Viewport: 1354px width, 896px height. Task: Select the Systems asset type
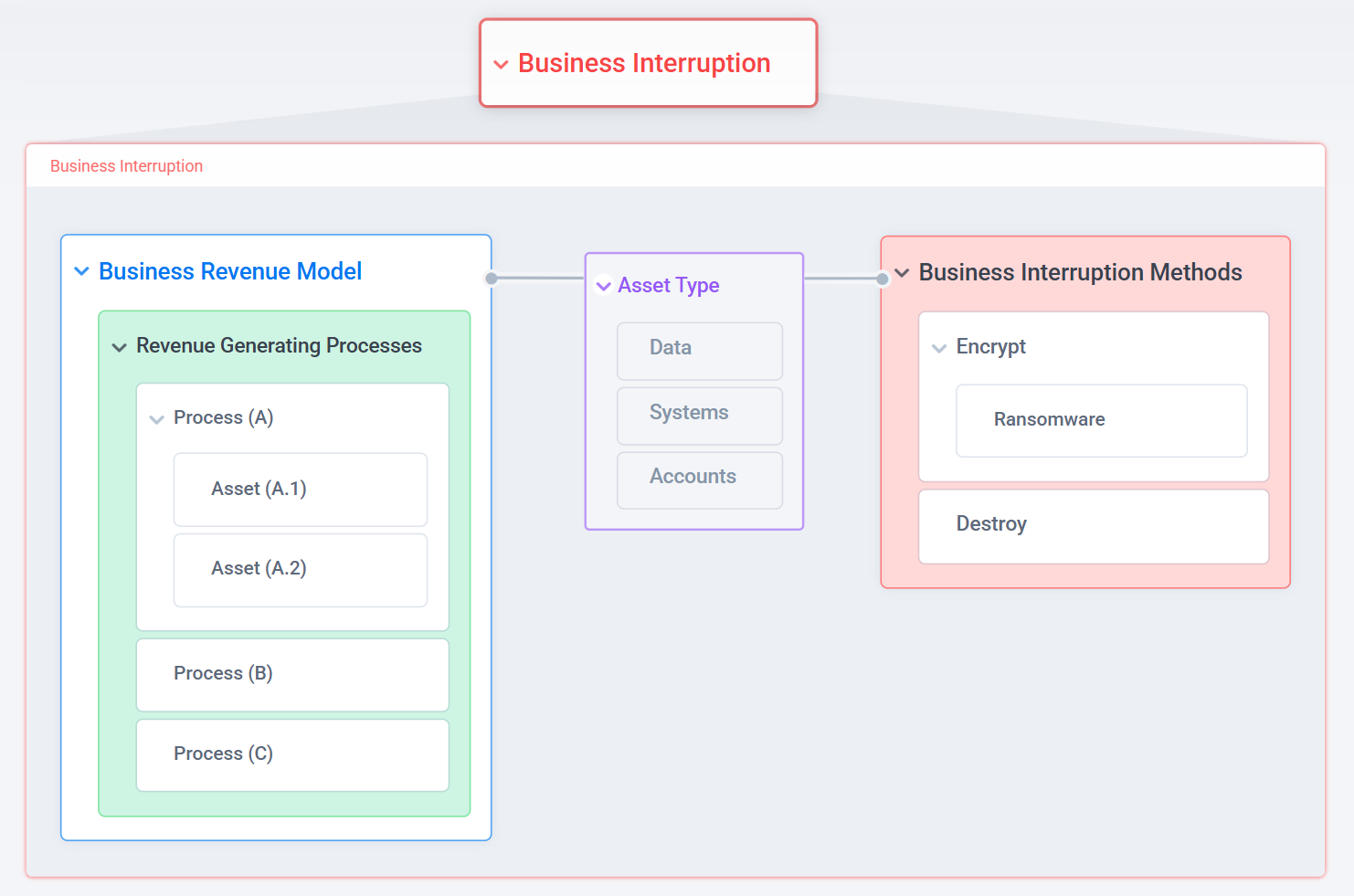coord(699,415)
